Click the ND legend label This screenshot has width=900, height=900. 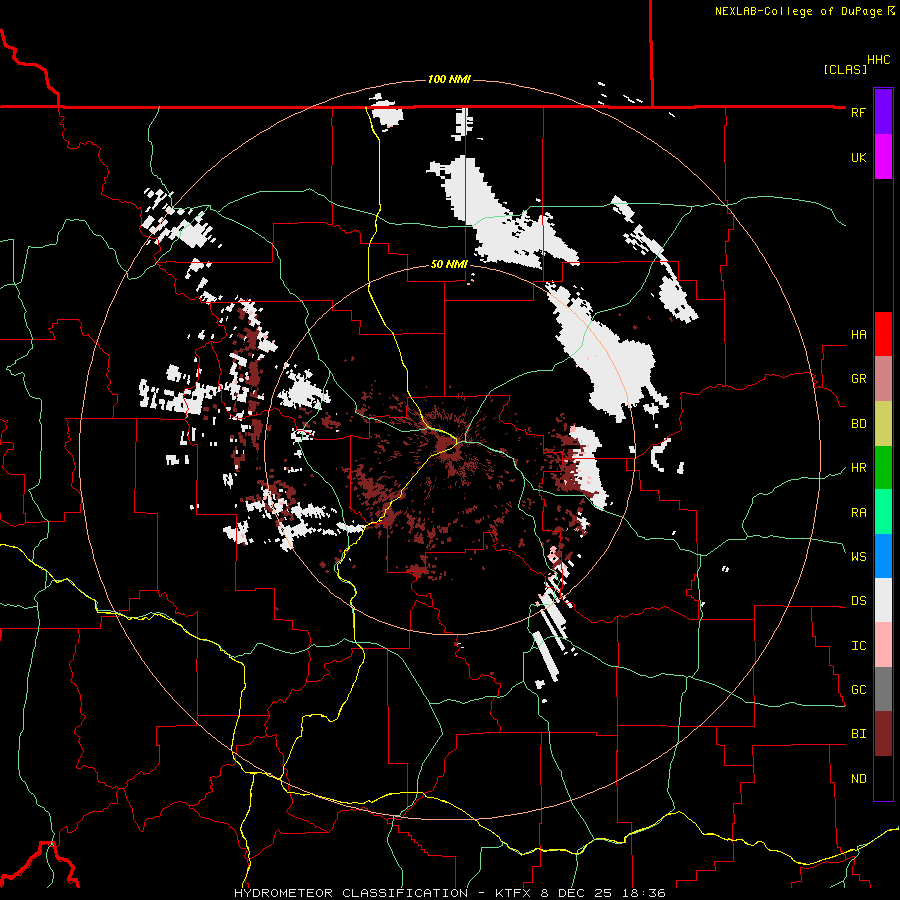pos(858,779)
